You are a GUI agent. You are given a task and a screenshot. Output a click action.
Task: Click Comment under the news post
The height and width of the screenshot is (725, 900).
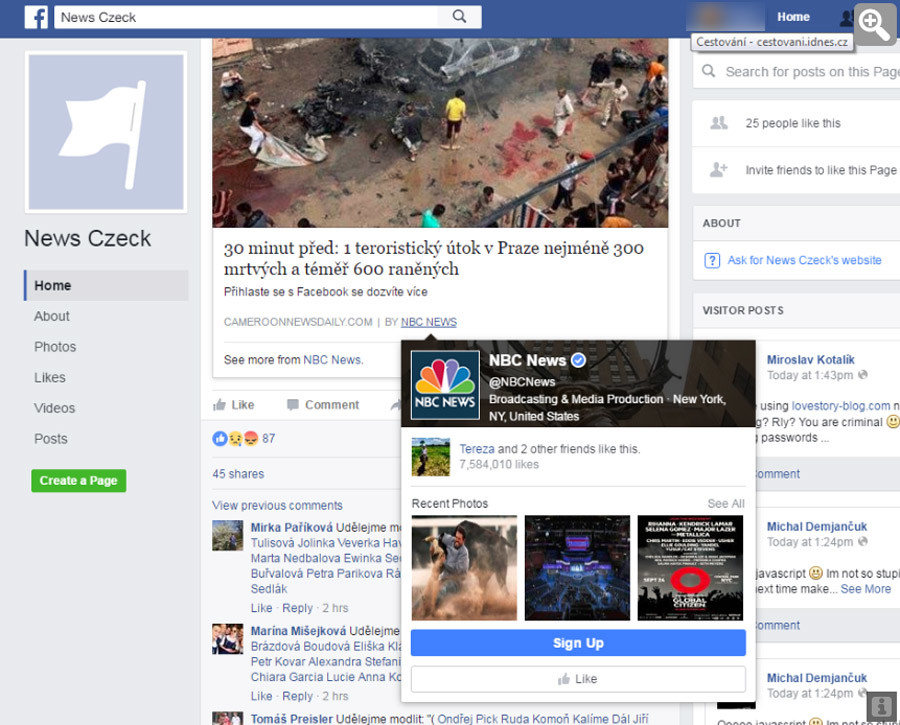pos(323,405)
